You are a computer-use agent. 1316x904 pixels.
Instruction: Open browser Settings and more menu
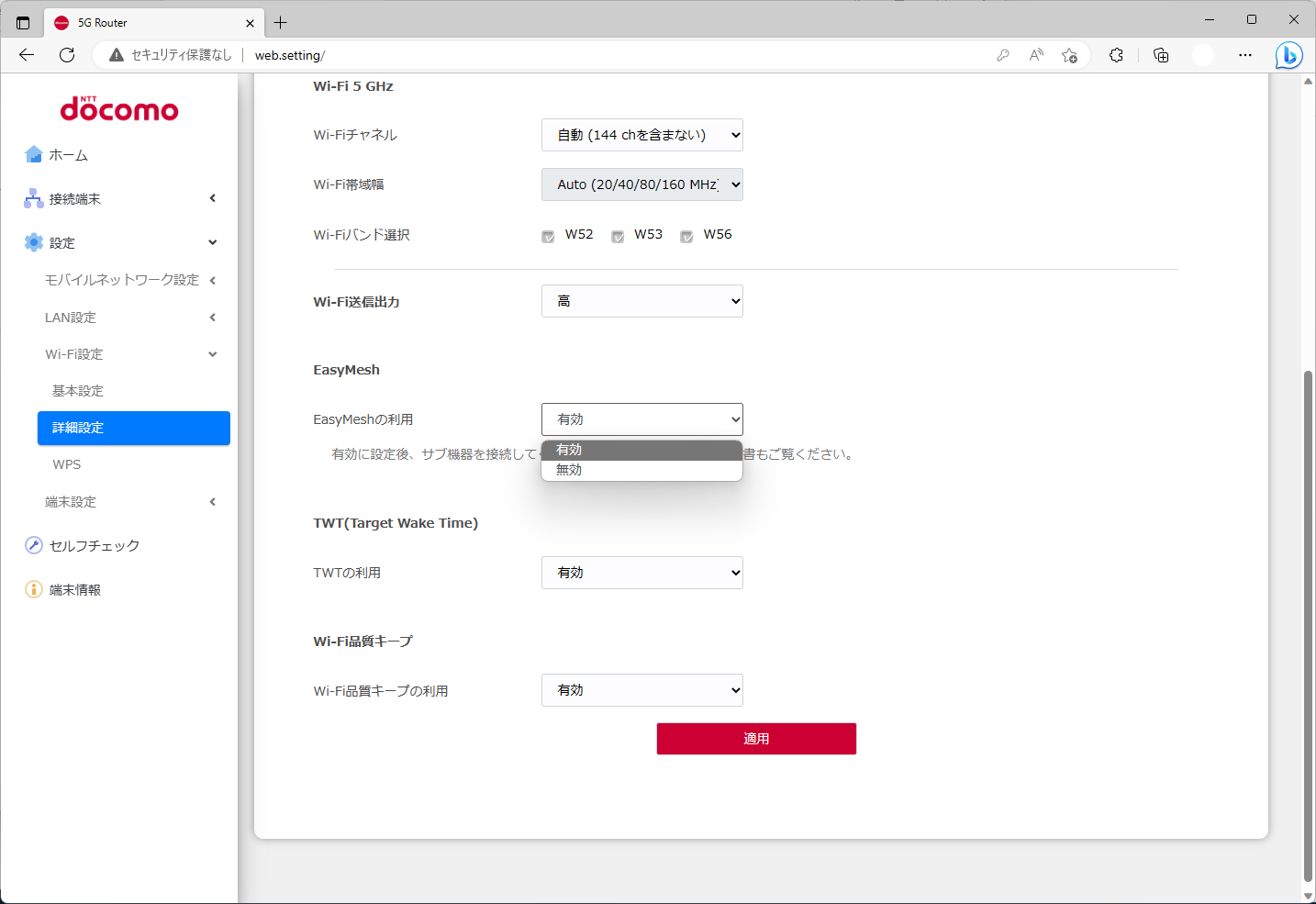click(1245, 55)
